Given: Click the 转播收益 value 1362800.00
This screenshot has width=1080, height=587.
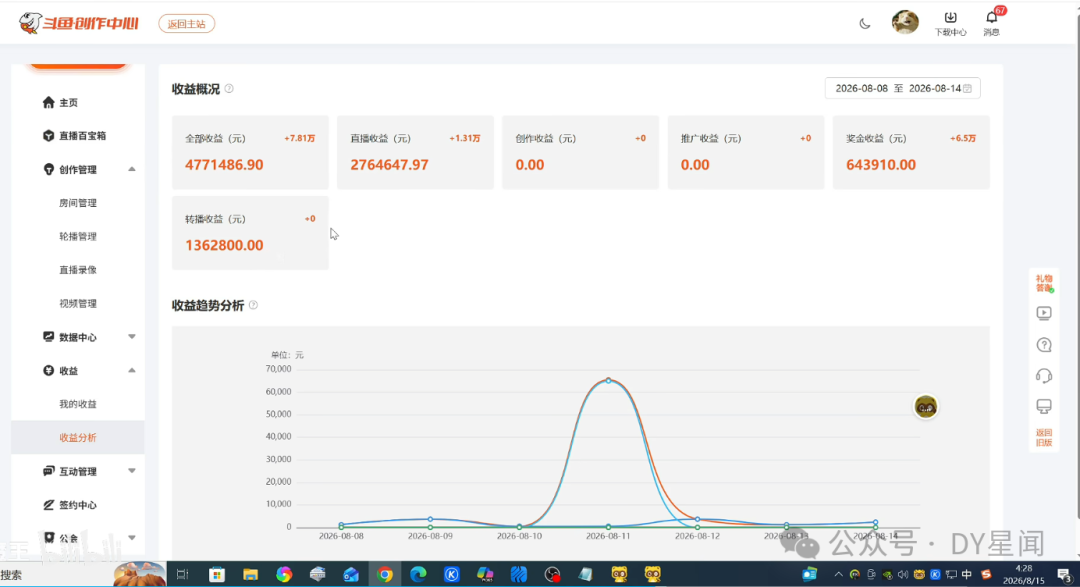Looking at the screenshot, I should click(224, 245).
